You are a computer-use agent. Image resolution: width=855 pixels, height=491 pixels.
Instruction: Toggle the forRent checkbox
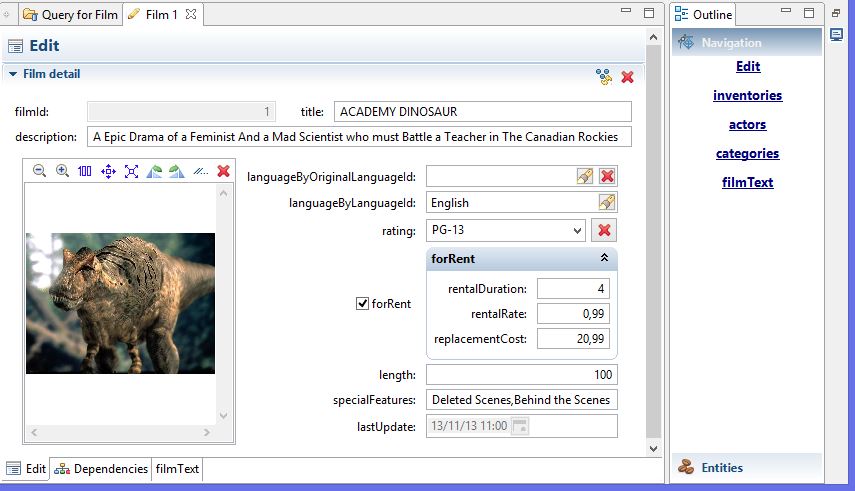pos(363,304)
